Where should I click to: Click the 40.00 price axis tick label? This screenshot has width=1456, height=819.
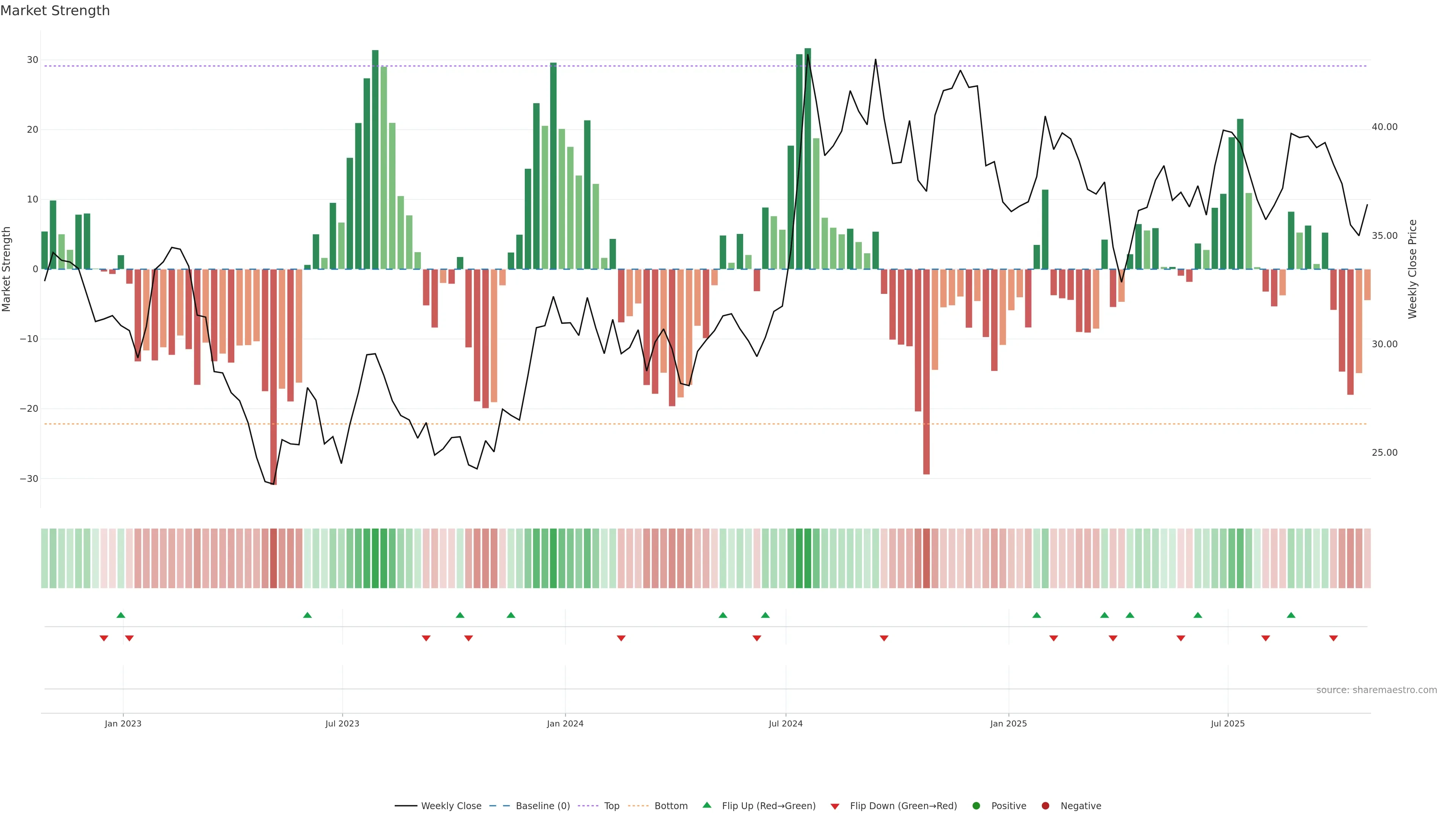1384,127
